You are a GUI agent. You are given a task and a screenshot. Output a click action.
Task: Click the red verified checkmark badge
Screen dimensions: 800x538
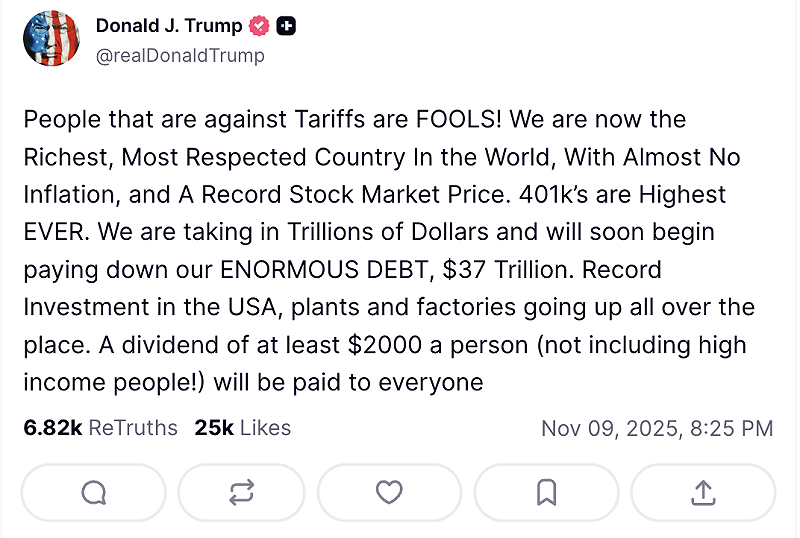coord(260,27)
